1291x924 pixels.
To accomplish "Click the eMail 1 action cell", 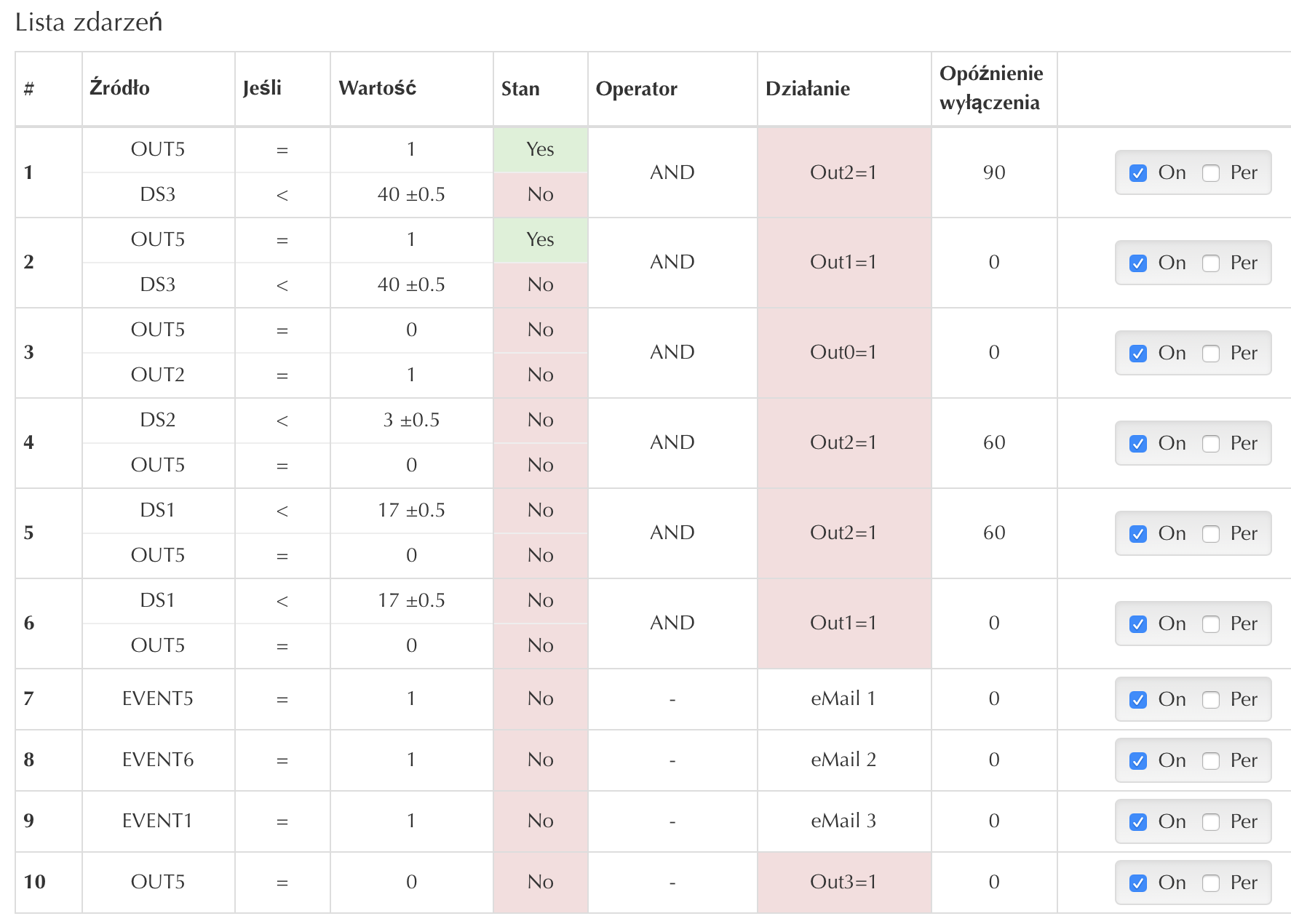I will tap(843, 699).
